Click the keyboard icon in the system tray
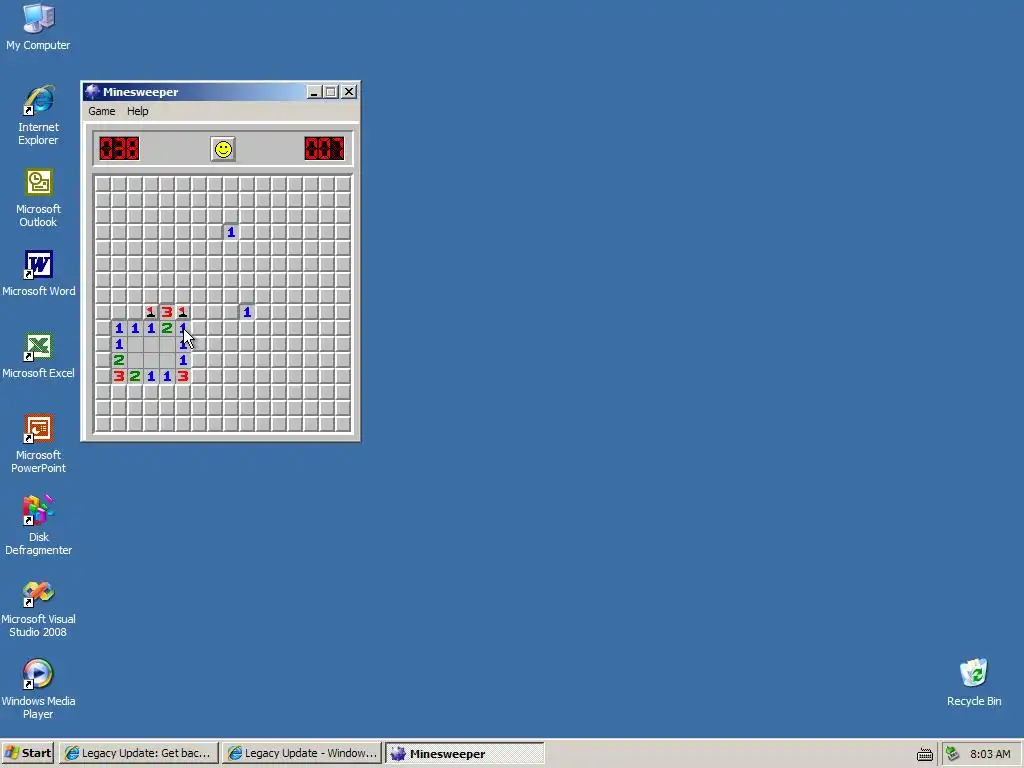This screenshot has width=1024, height=768. tap(924, 754)
